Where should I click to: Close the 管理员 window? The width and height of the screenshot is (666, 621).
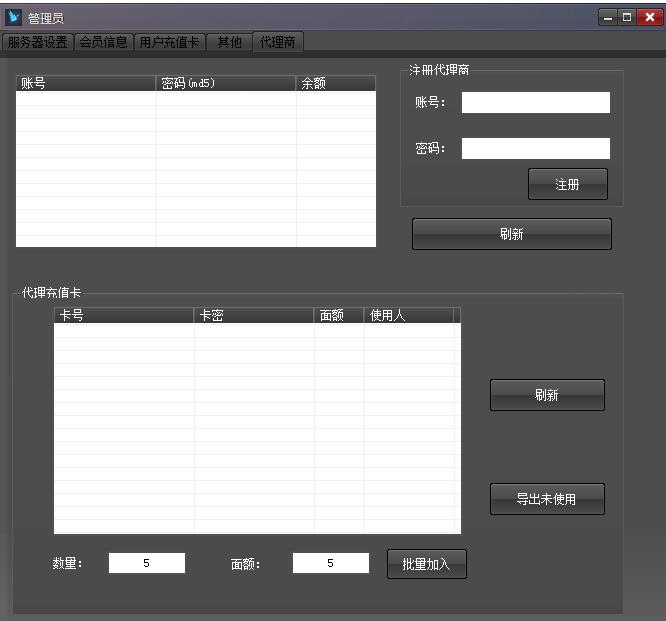(x=649, y=17)
